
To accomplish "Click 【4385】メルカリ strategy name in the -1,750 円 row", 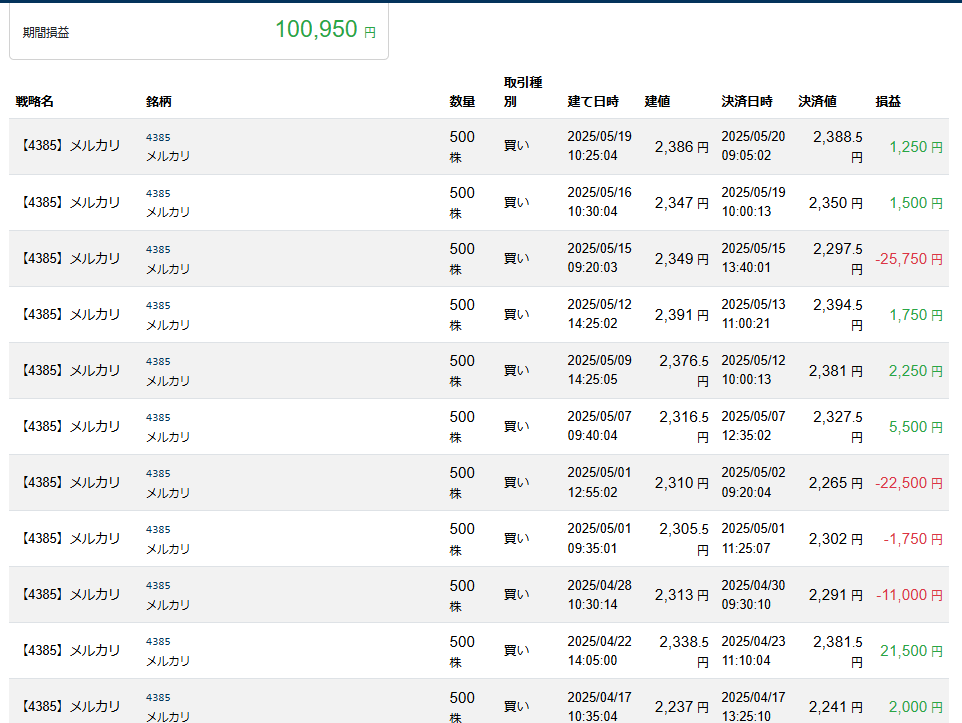I will [x=69, y=538].
